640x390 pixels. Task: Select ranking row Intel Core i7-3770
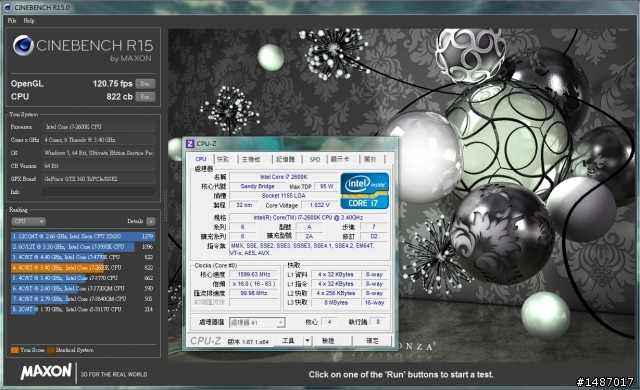[83, 278]
